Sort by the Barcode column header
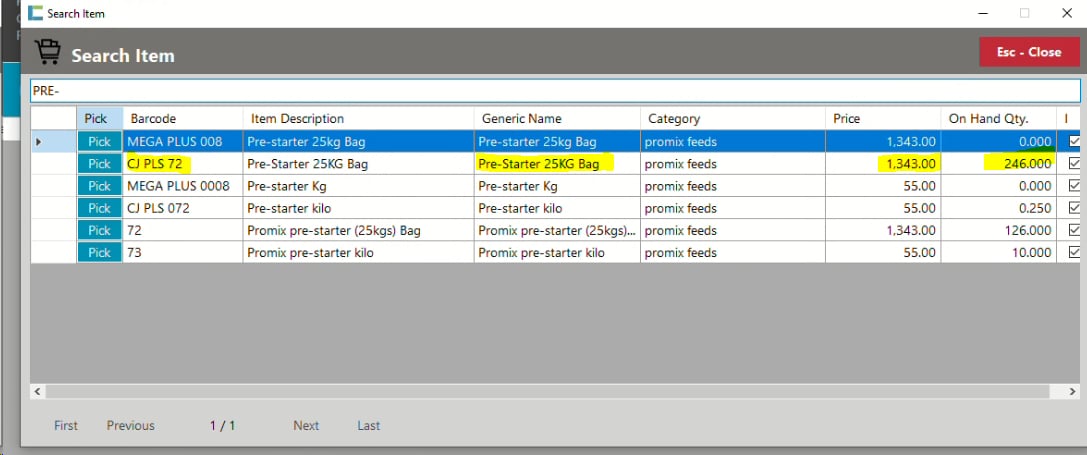 [x=153, y=119]
